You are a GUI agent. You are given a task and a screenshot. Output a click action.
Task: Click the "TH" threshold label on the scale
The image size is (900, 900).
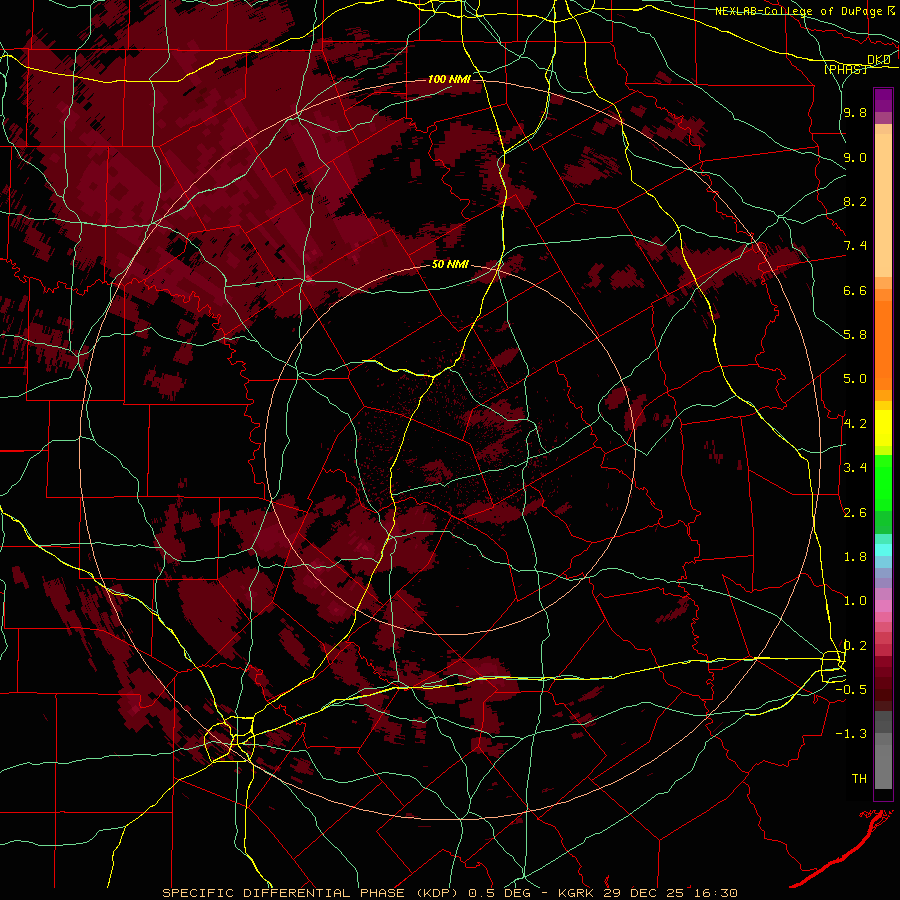point(859,779)
